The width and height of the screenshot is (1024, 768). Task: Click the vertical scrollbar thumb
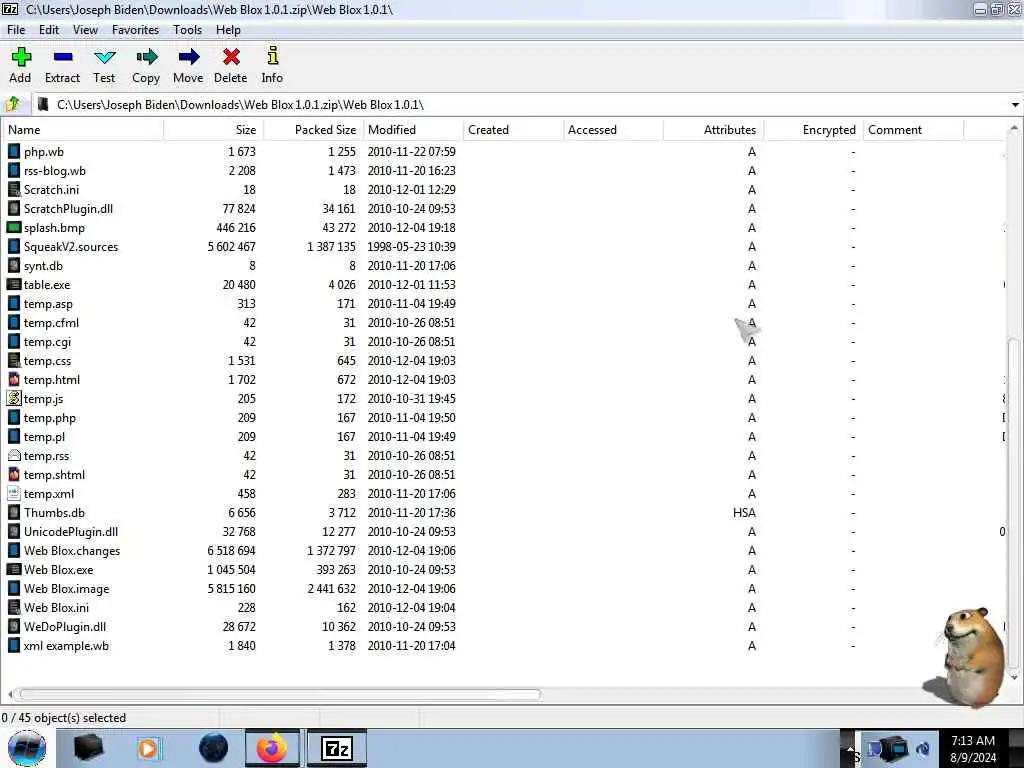click(1014, 503)
